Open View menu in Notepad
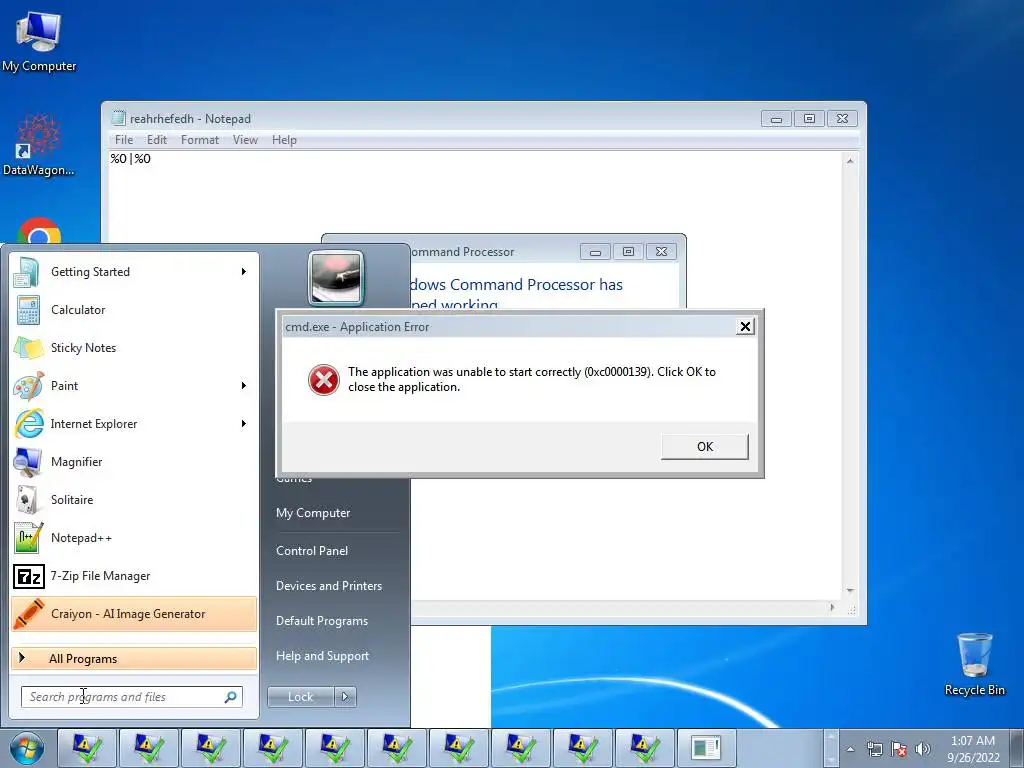The image size is (1024, 768). pyautogui.click(x=245, y=140)
